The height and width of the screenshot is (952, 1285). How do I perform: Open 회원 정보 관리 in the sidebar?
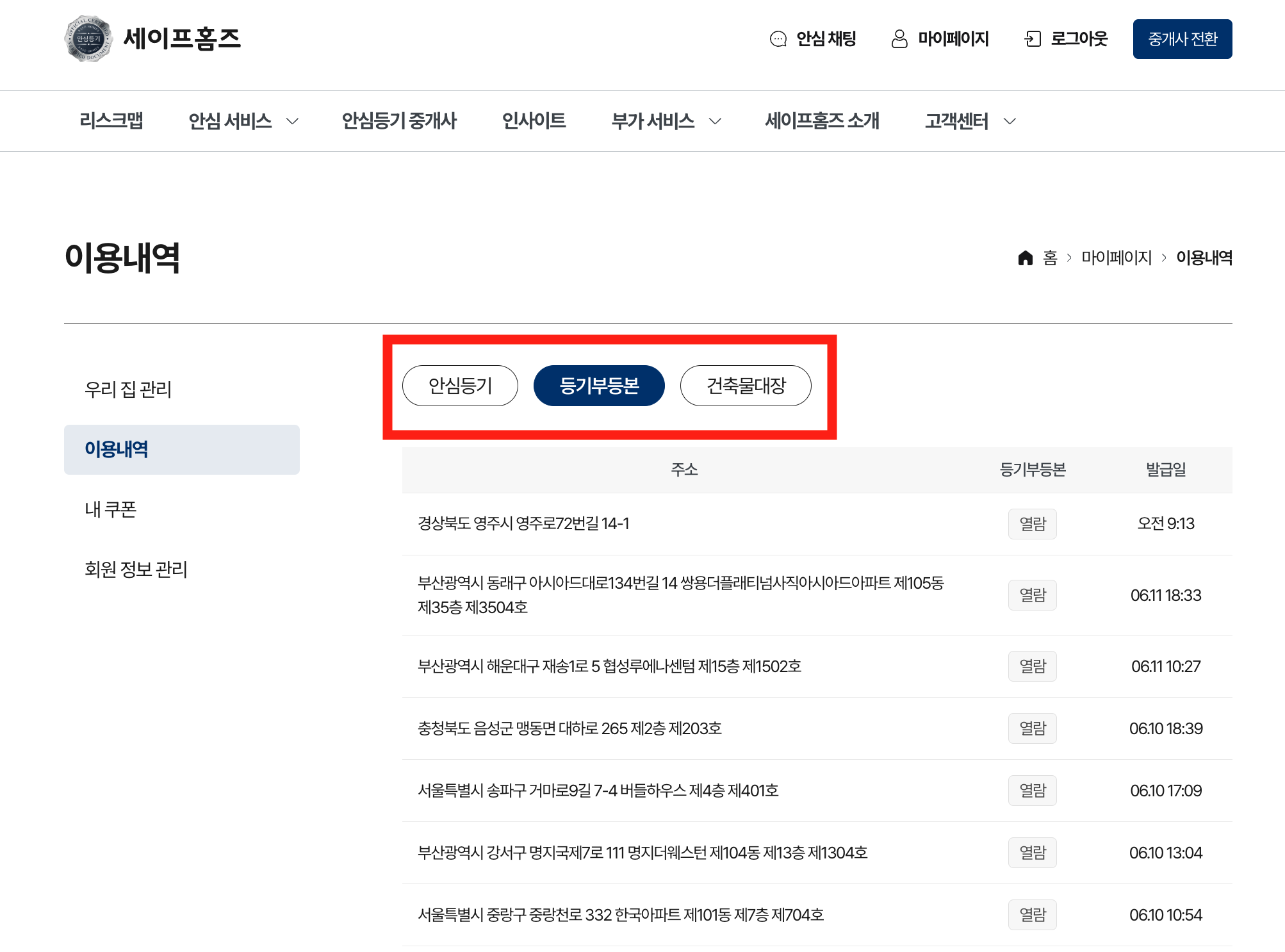pyautogui.click(x=136, y=570)
